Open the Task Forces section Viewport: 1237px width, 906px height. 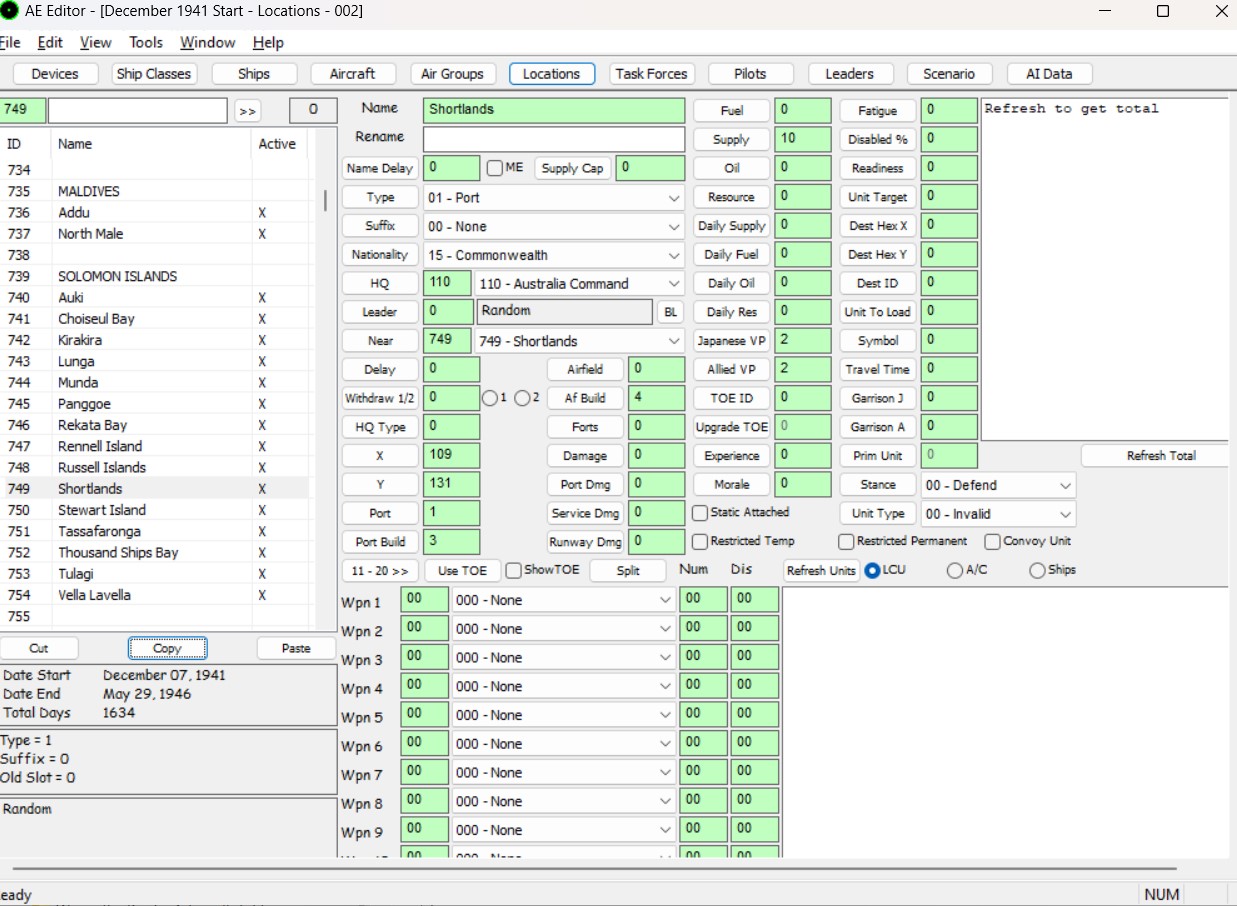pos(651,74)
